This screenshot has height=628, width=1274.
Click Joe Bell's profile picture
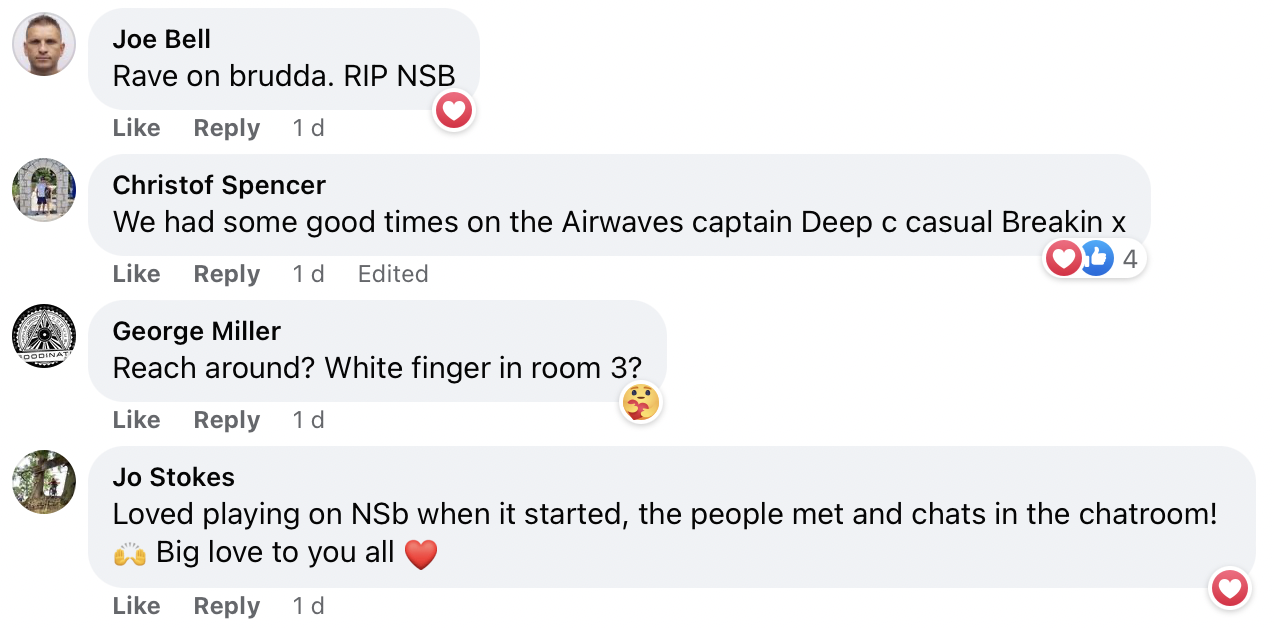44,44
